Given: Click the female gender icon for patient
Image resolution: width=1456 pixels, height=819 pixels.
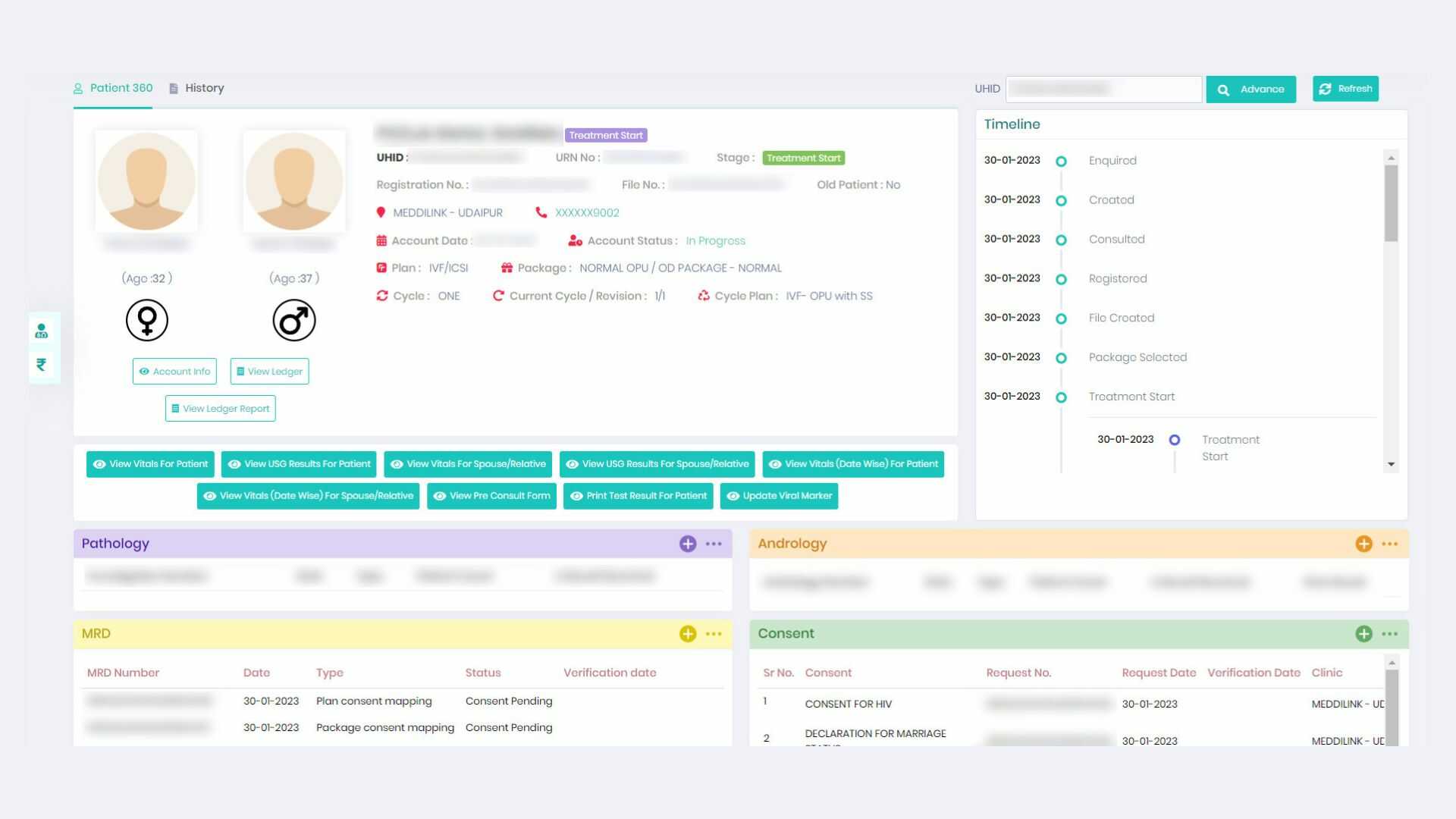Looking at the screenshot, I should (146, 319).
